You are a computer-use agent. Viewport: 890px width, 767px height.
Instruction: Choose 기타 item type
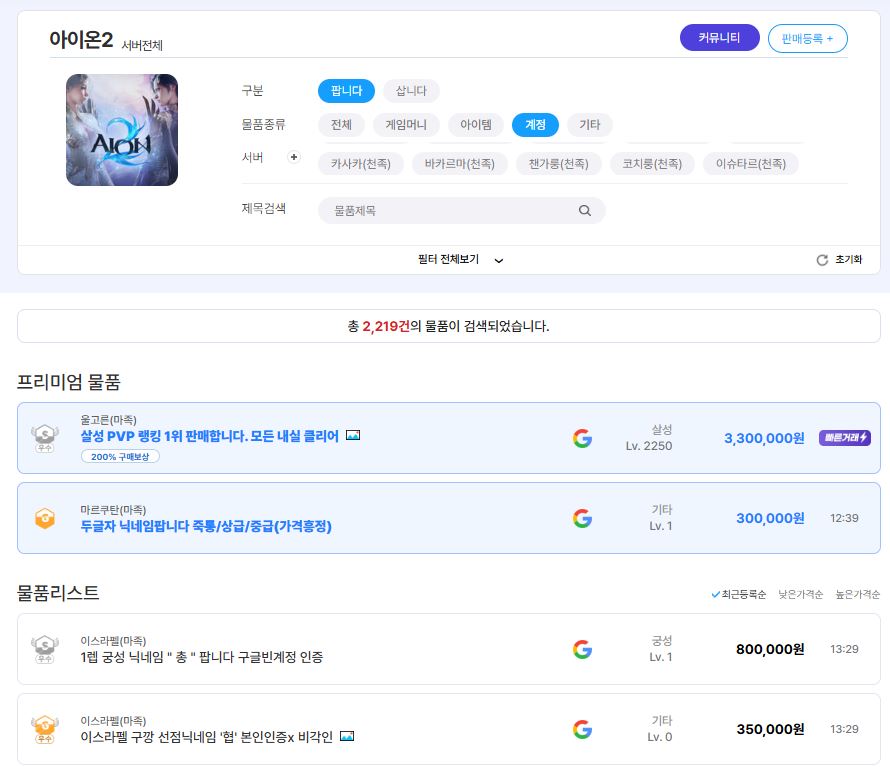[x=590, y=125]
